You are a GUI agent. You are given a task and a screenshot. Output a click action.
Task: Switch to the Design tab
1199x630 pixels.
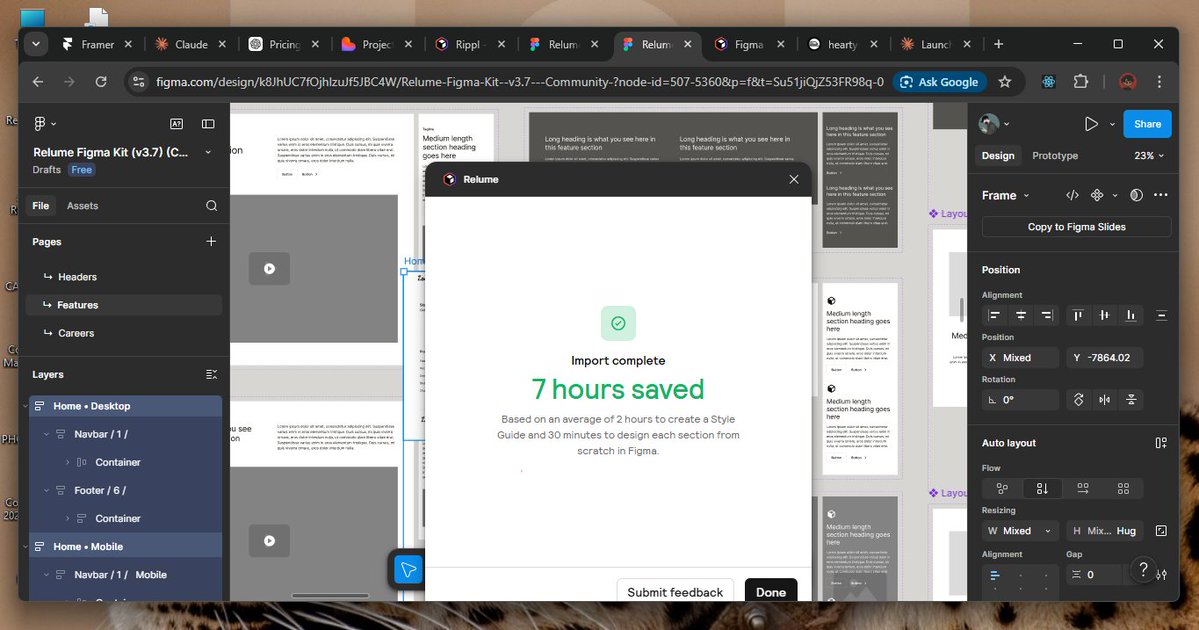(998, 155)
